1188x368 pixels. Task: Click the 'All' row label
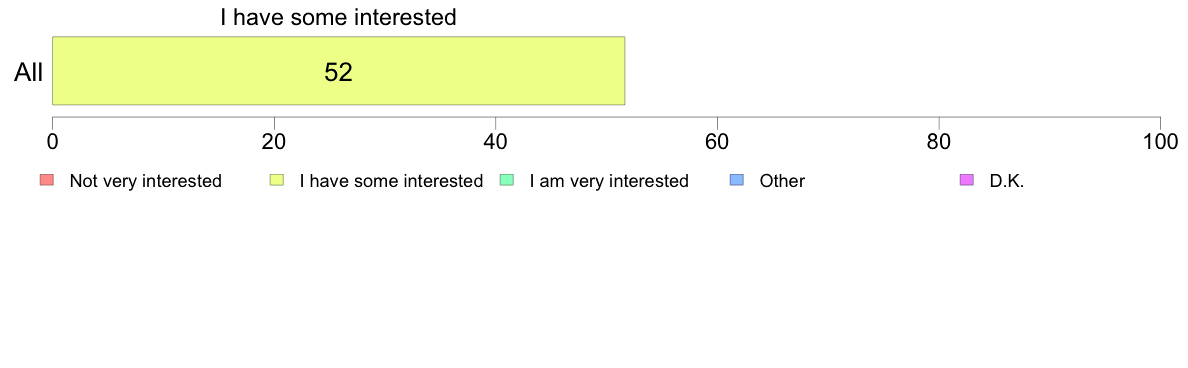[29, 73]
